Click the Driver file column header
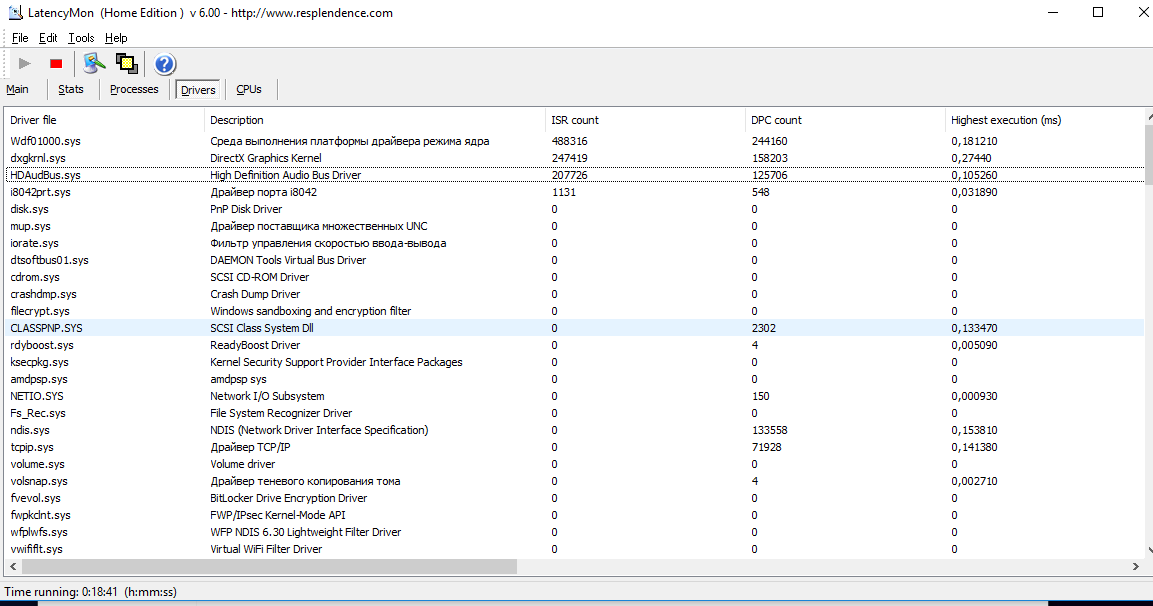 [34, 120]
